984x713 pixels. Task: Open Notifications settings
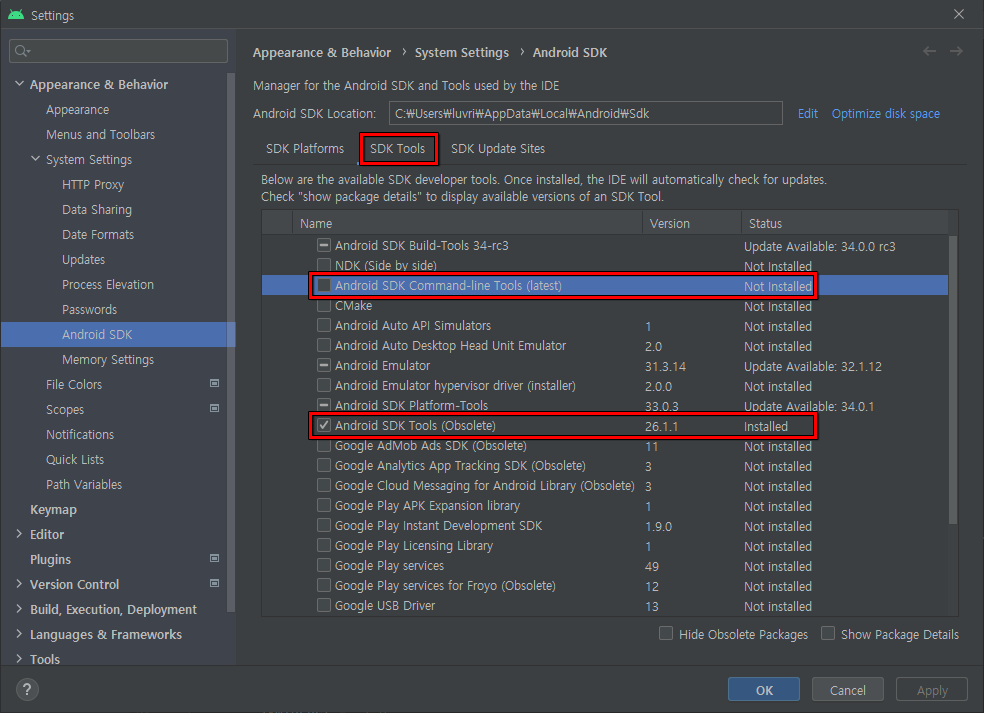pos(80,434)
